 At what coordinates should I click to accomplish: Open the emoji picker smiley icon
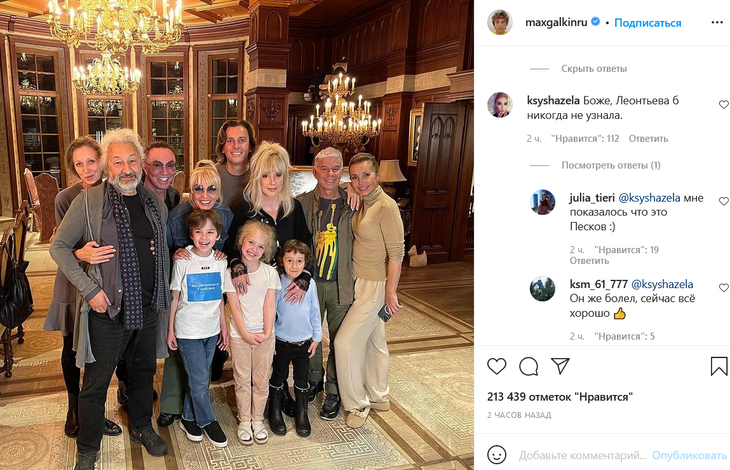496,454
